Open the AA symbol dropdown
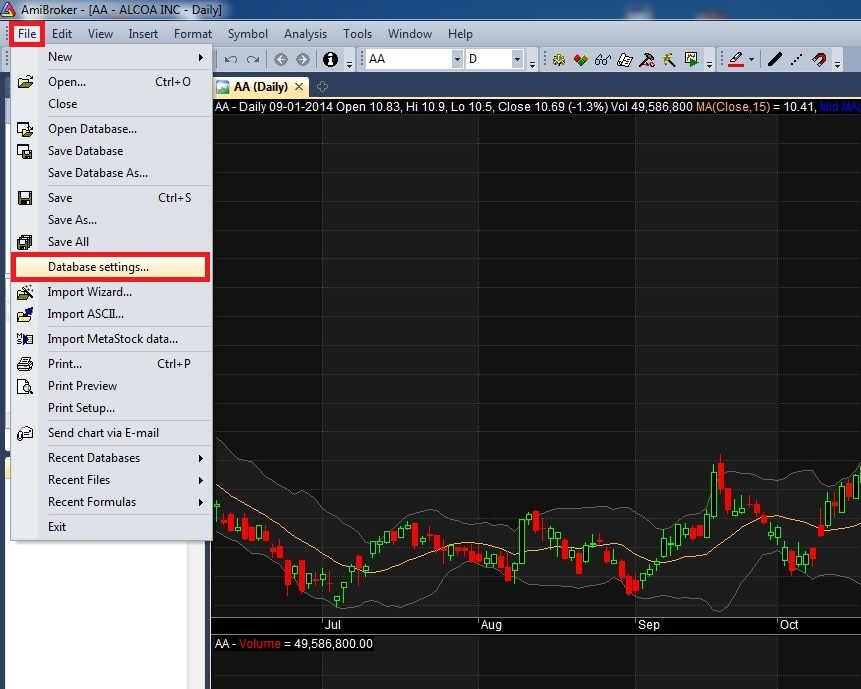Viewport: 861px width, 689px height. pyautogui.click(x=457, y=59)
